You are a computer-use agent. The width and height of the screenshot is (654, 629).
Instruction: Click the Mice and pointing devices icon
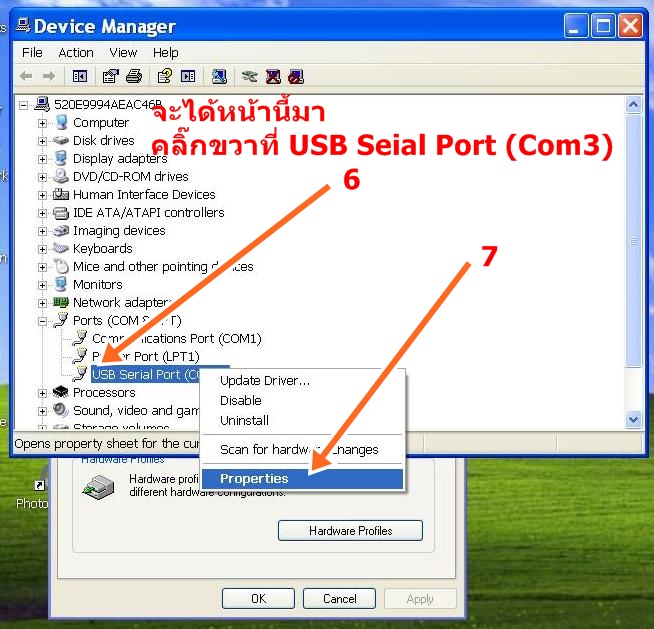[61, 267]
